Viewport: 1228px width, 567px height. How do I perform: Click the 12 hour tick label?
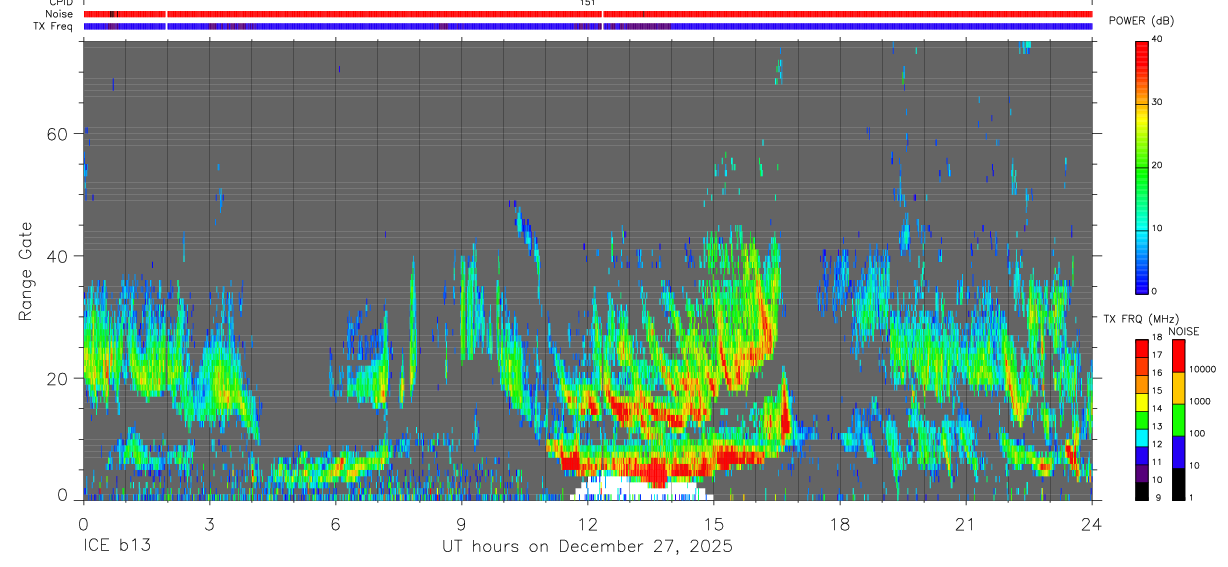point(587,524)
